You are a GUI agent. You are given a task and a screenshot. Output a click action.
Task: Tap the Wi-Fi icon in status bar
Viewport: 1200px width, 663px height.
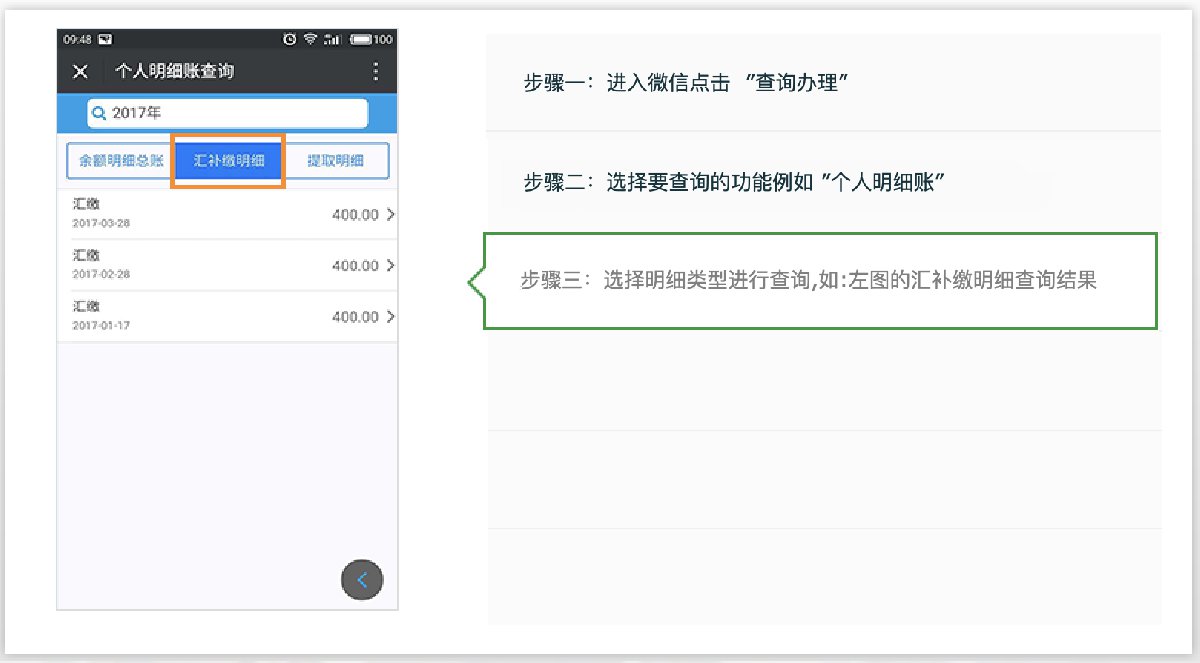311,39
